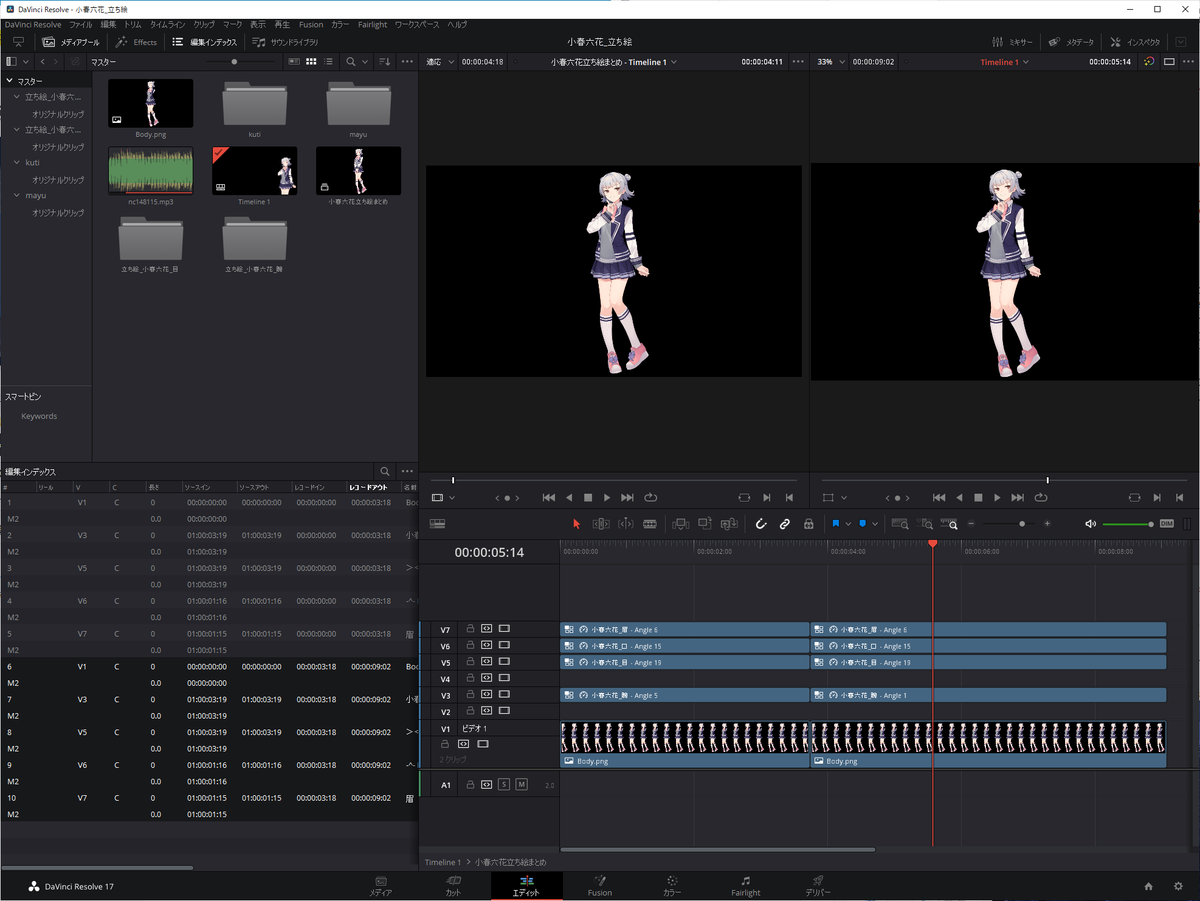Add a blue marker on the timeline

point(862,524)
